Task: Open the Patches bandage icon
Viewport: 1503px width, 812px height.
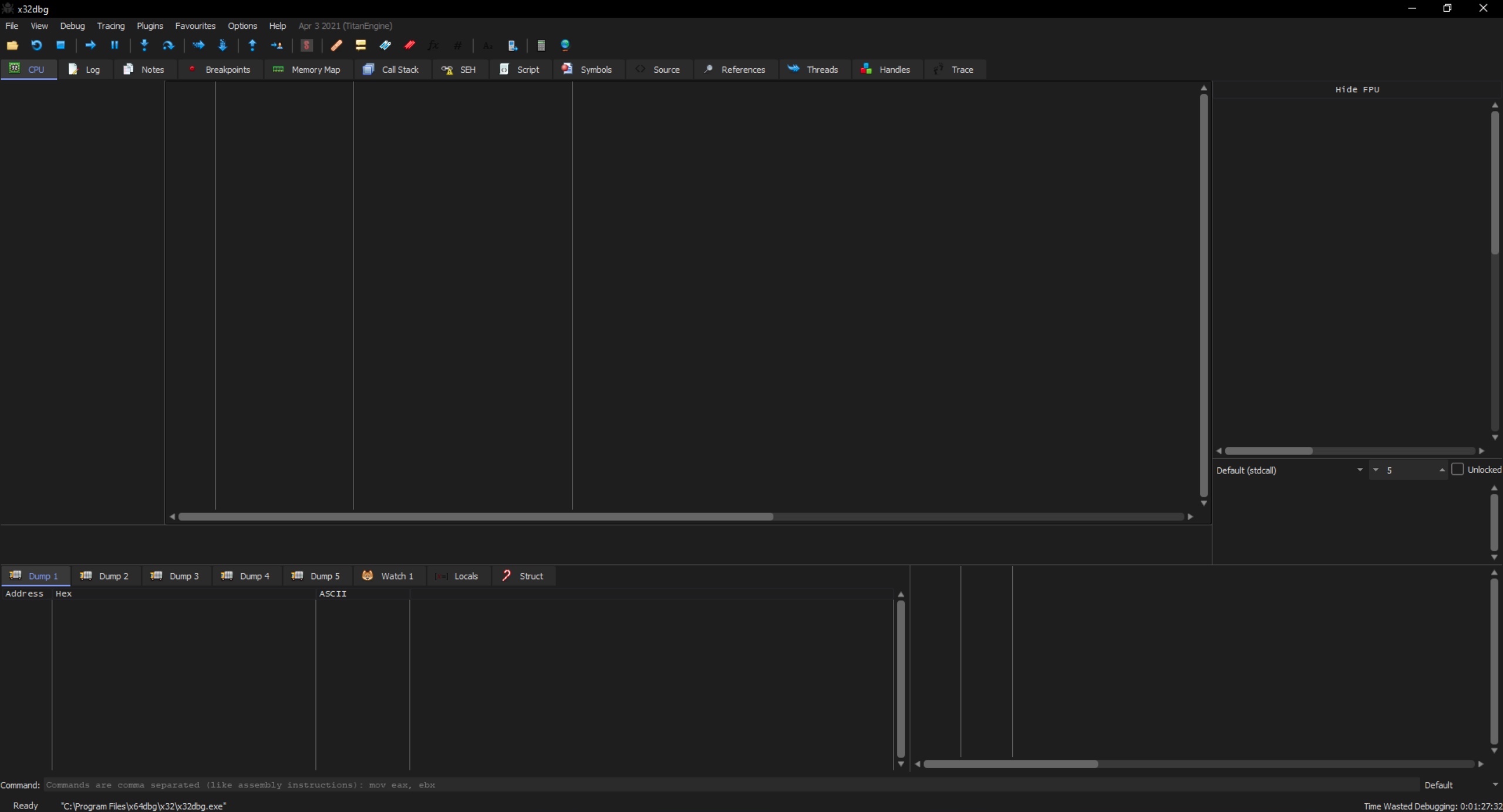Action: click(336, 45)
